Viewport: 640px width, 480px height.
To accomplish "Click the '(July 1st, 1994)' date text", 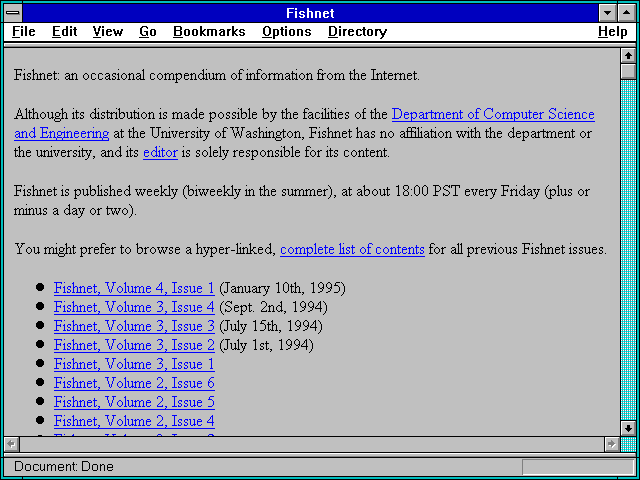I will coord(267,345).
